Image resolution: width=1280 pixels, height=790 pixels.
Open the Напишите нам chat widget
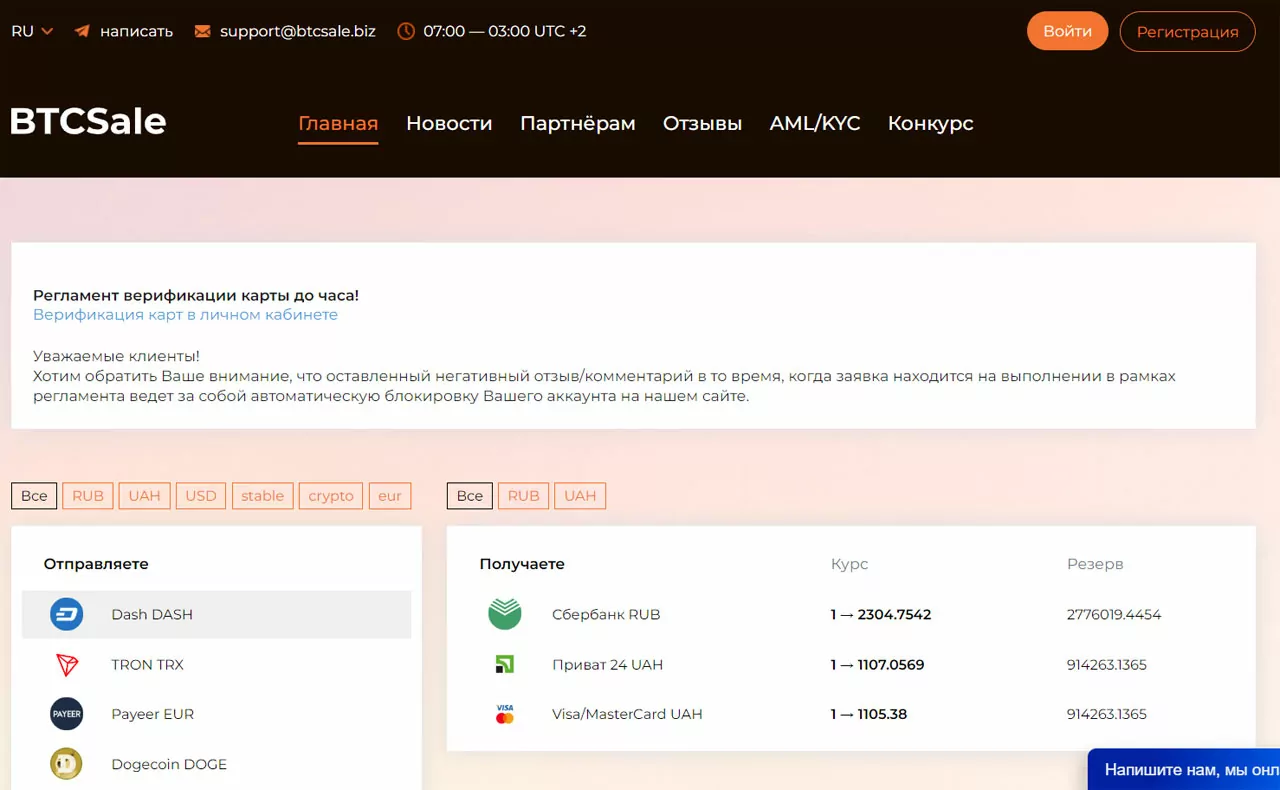click(1184, 769)
